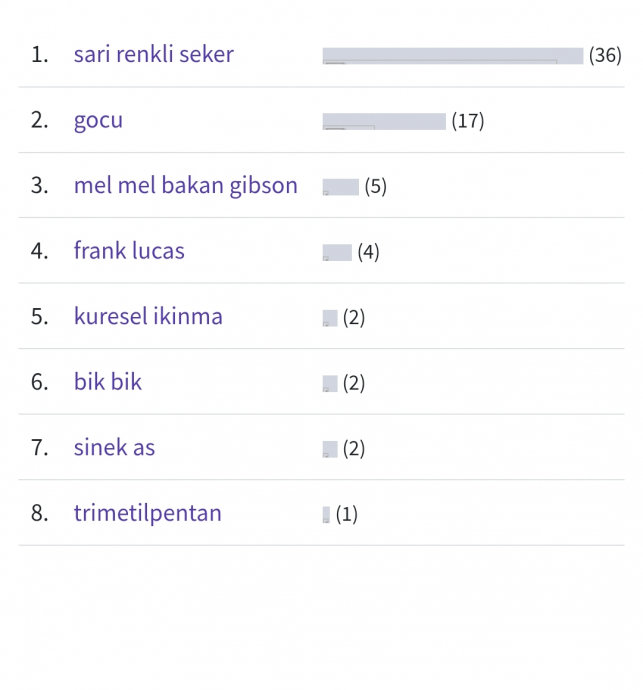This screenshot has height=690, width=643.
Task: Click the 'mel mel bakan gibson' link
Action: (186, 185)
